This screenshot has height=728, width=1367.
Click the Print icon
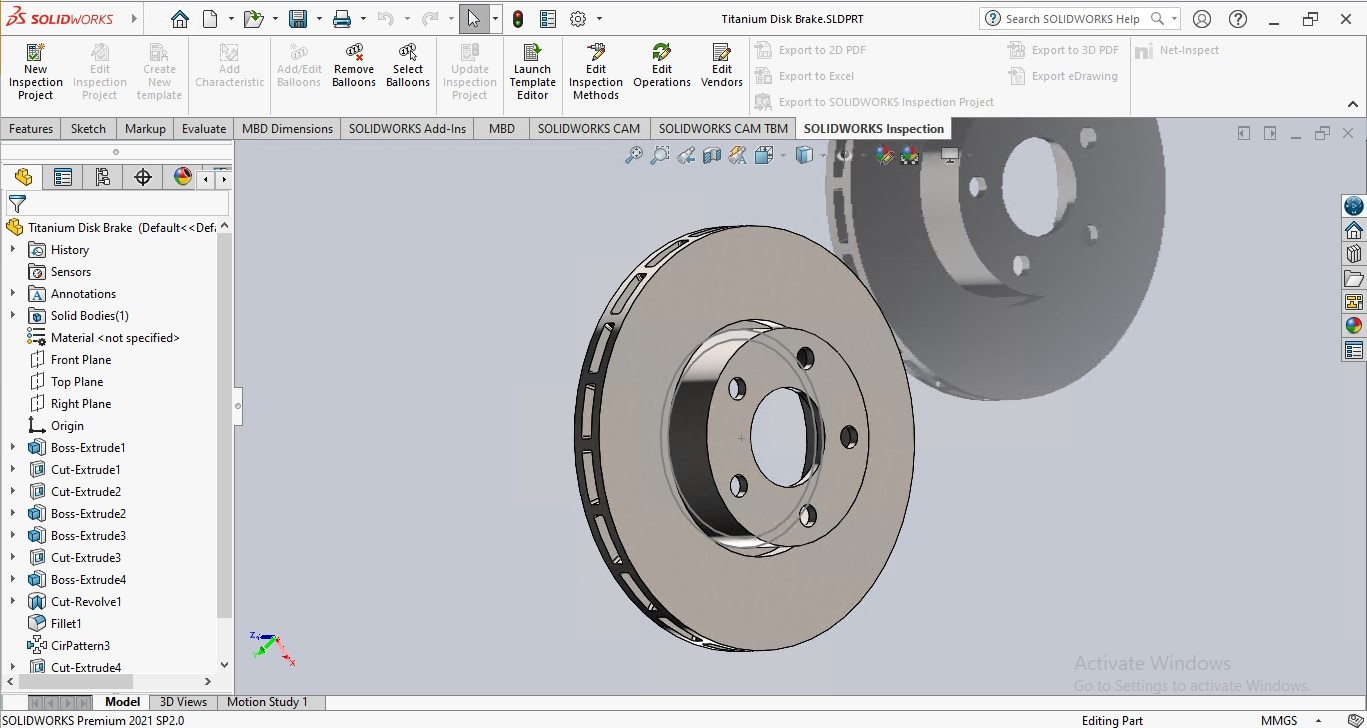pyautogui.click(x=342, y=19)
